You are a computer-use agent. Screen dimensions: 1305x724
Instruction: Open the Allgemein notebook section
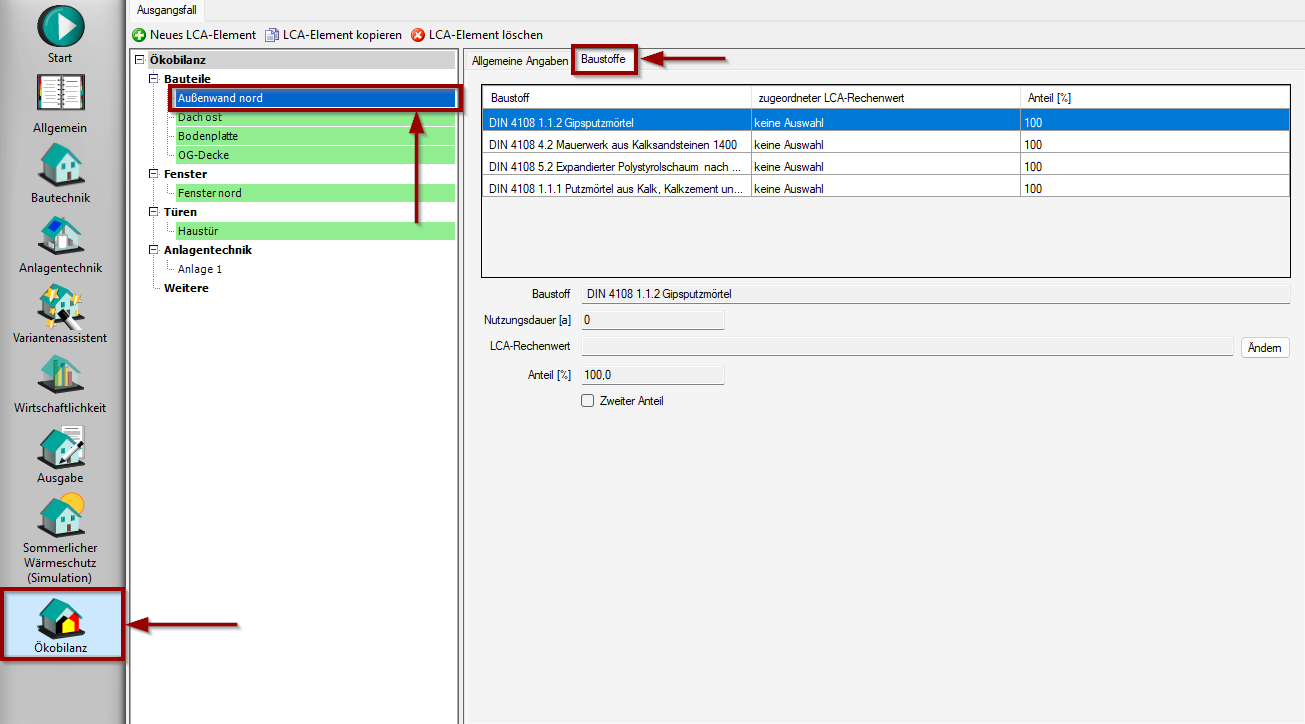pos(60,96)
